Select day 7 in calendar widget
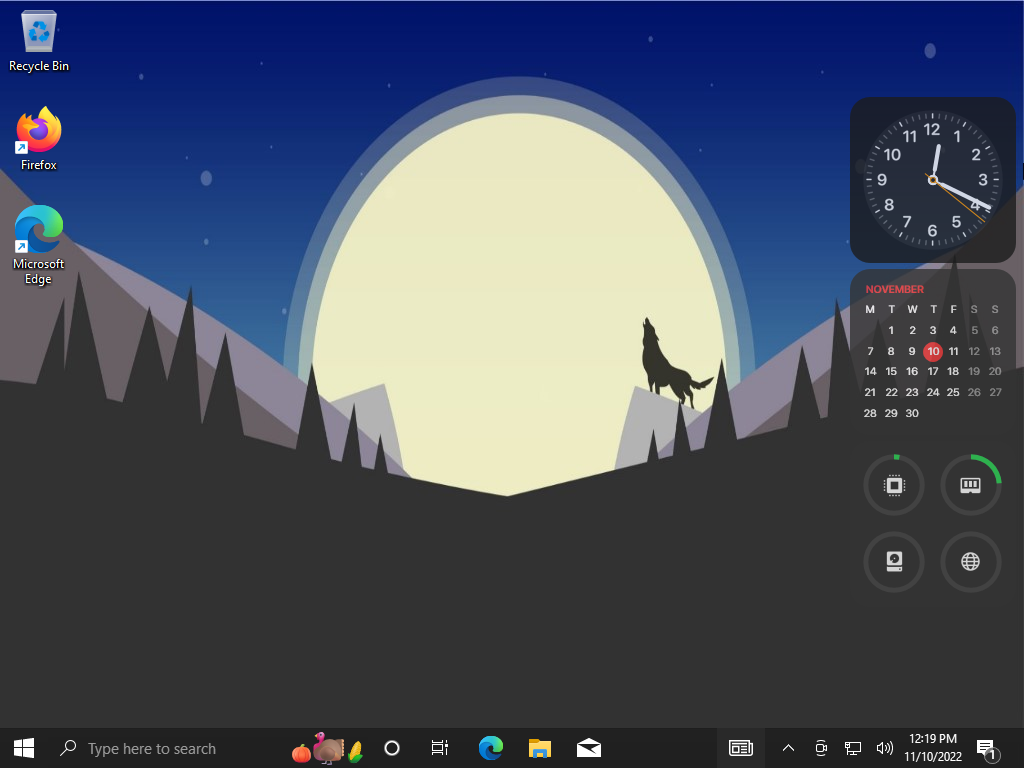The image size is (1024, 768). (871, 351)
